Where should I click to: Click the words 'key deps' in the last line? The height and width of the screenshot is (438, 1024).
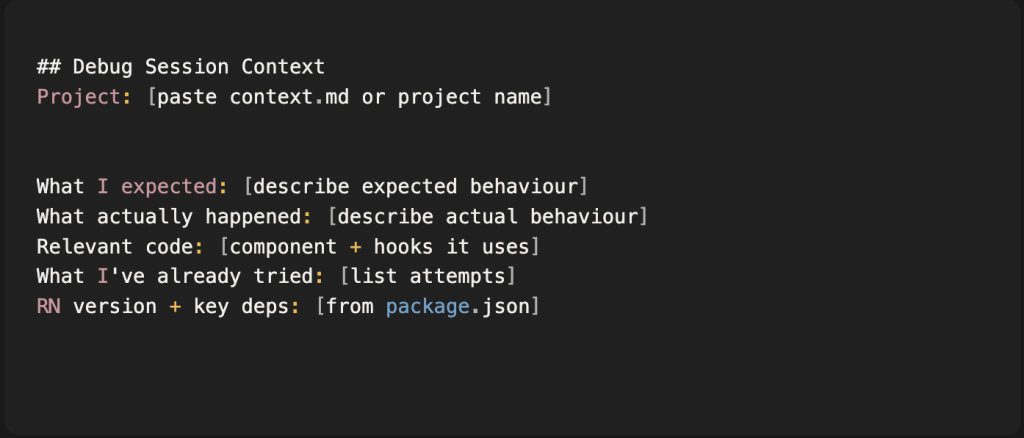click(x=241, y=306)
